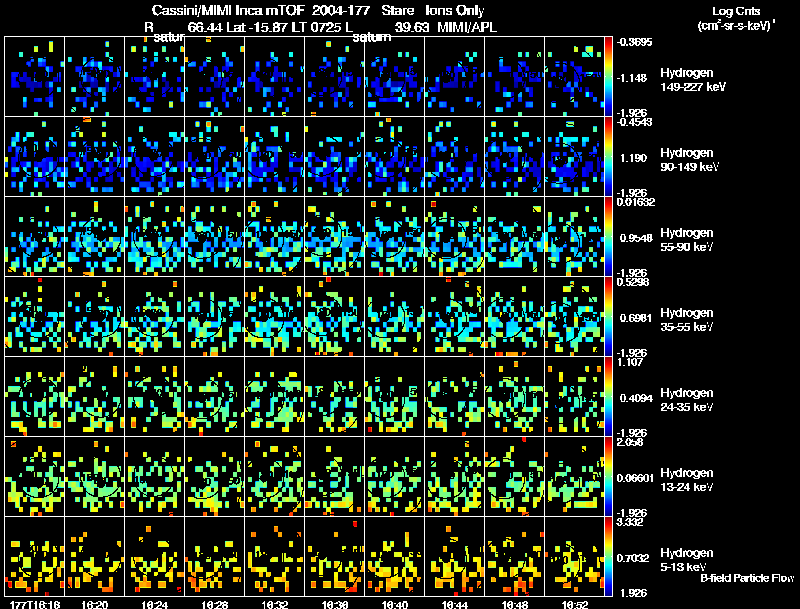Click the Ions Only text in the title
800x609 pixels.
(455, 10)
